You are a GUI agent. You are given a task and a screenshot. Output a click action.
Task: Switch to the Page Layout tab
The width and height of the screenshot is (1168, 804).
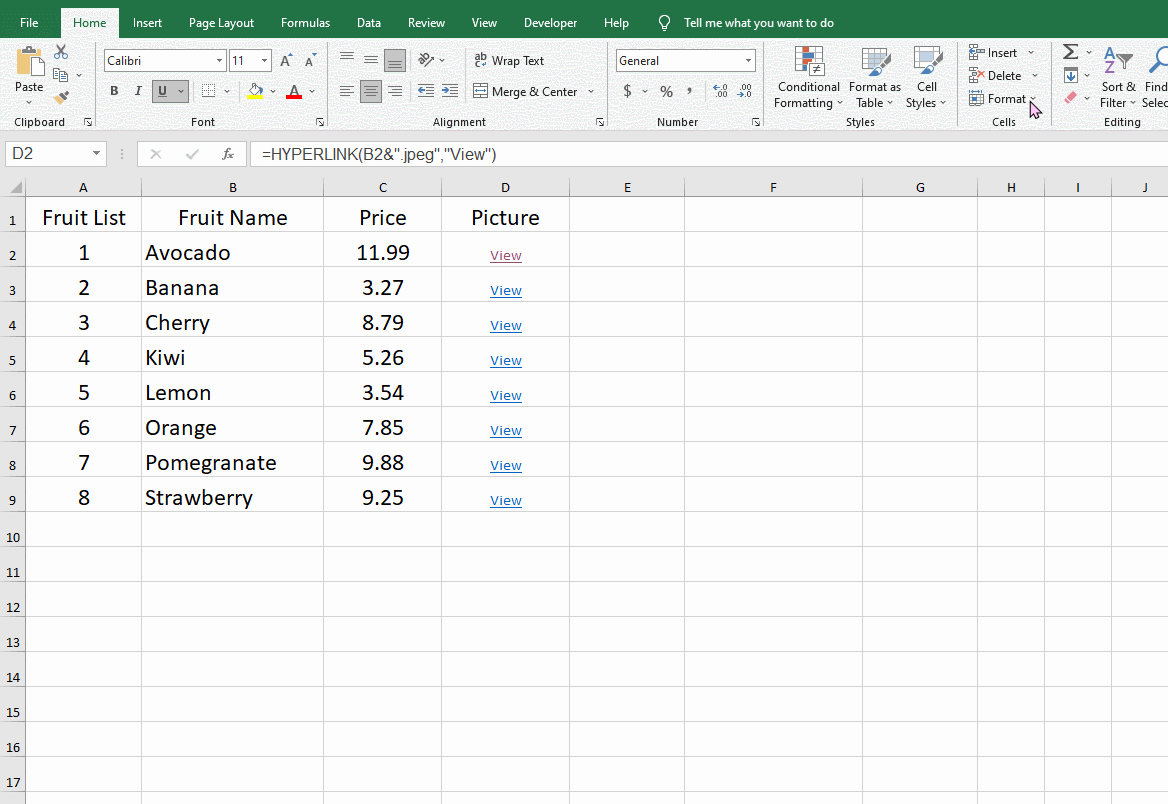pos(221,22)
